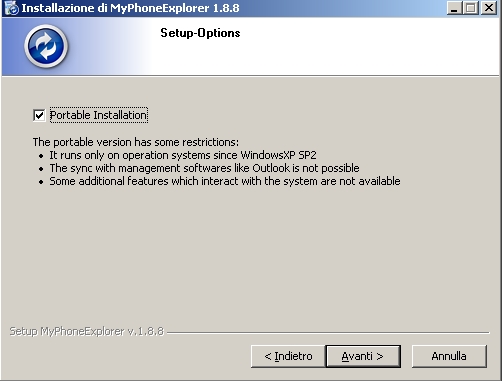This screenshot has width=502, height=381.
Task: Maximize the installer window
Action: [471, 8]
